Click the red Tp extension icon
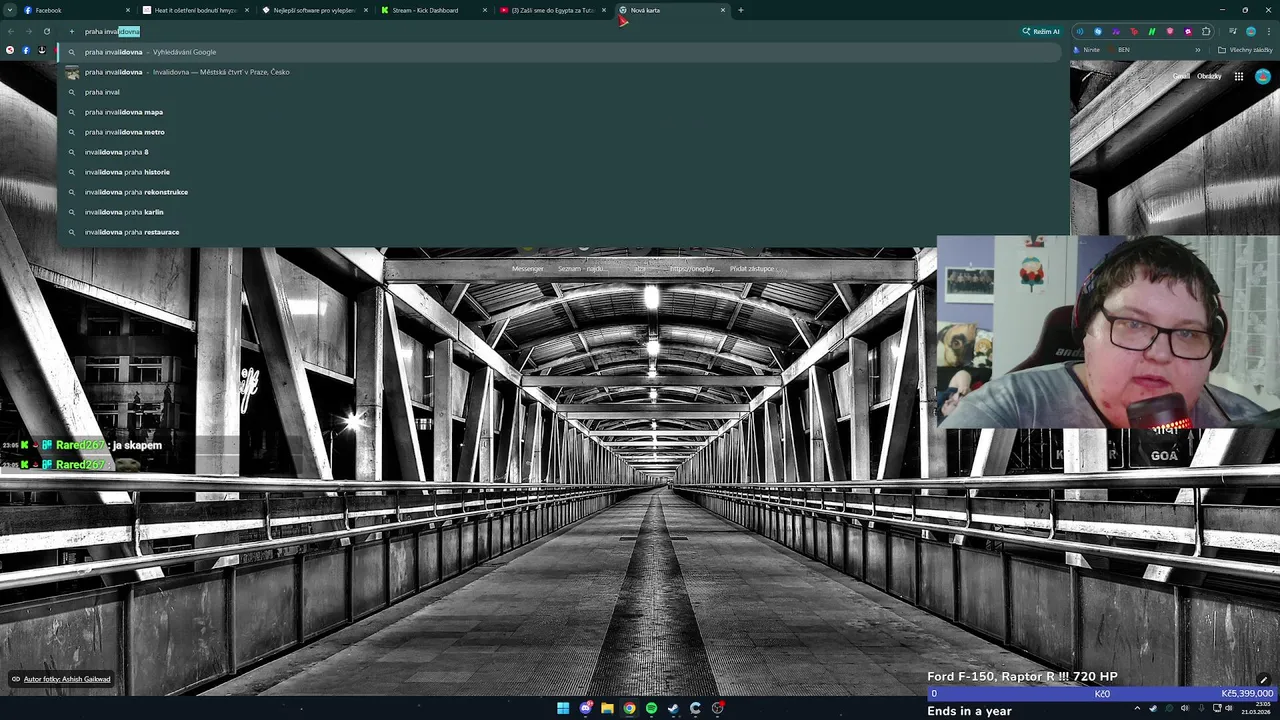This screenshot has height=720, width=1280. (x=1134, y=31)
